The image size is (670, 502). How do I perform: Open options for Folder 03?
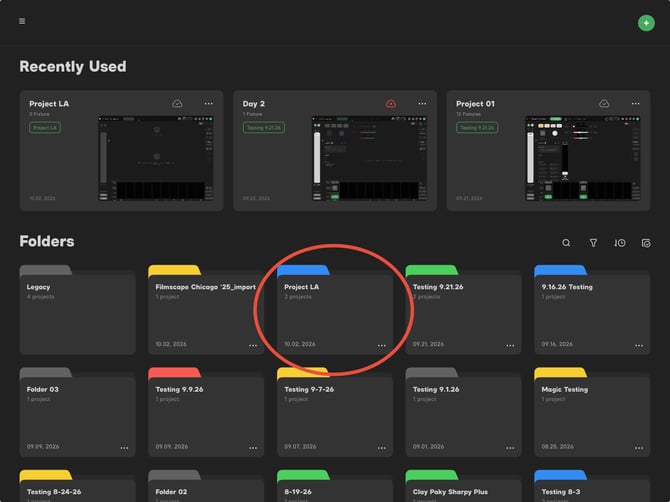coord(124,448)
